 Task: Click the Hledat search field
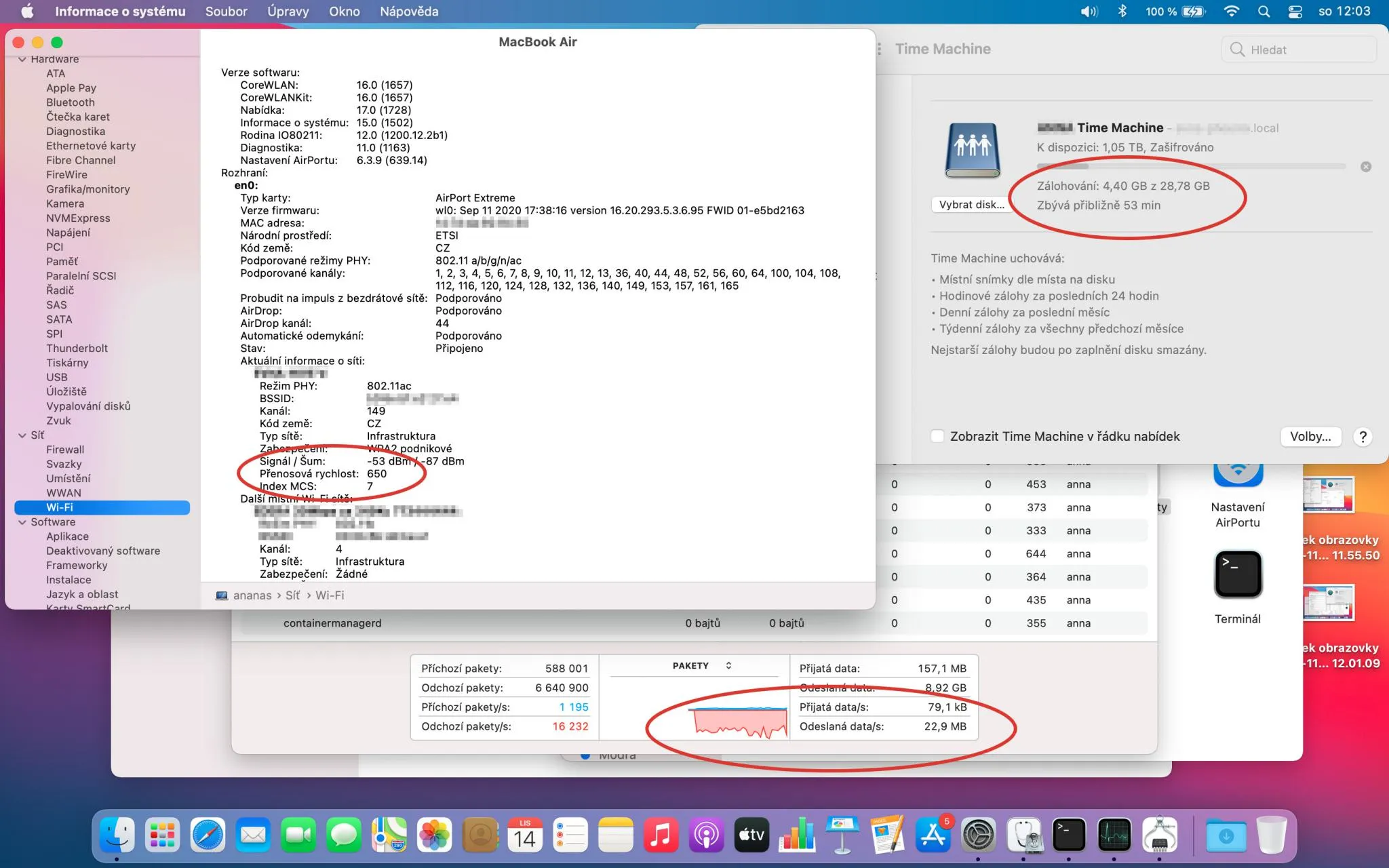tap(1299, 50)
